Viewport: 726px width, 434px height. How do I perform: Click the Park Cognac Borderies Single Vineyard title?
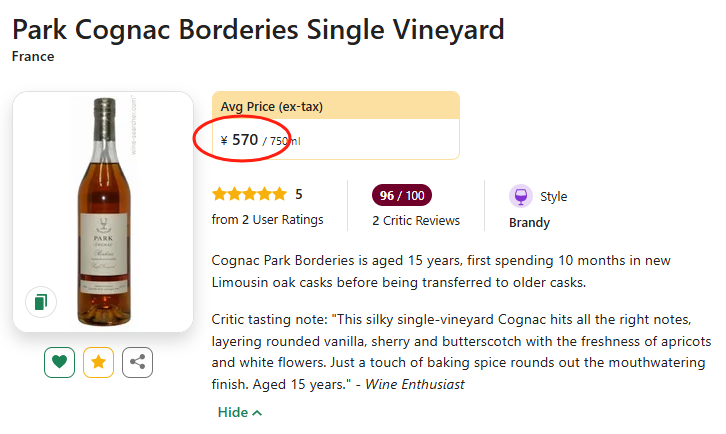(x=258, y=29)
